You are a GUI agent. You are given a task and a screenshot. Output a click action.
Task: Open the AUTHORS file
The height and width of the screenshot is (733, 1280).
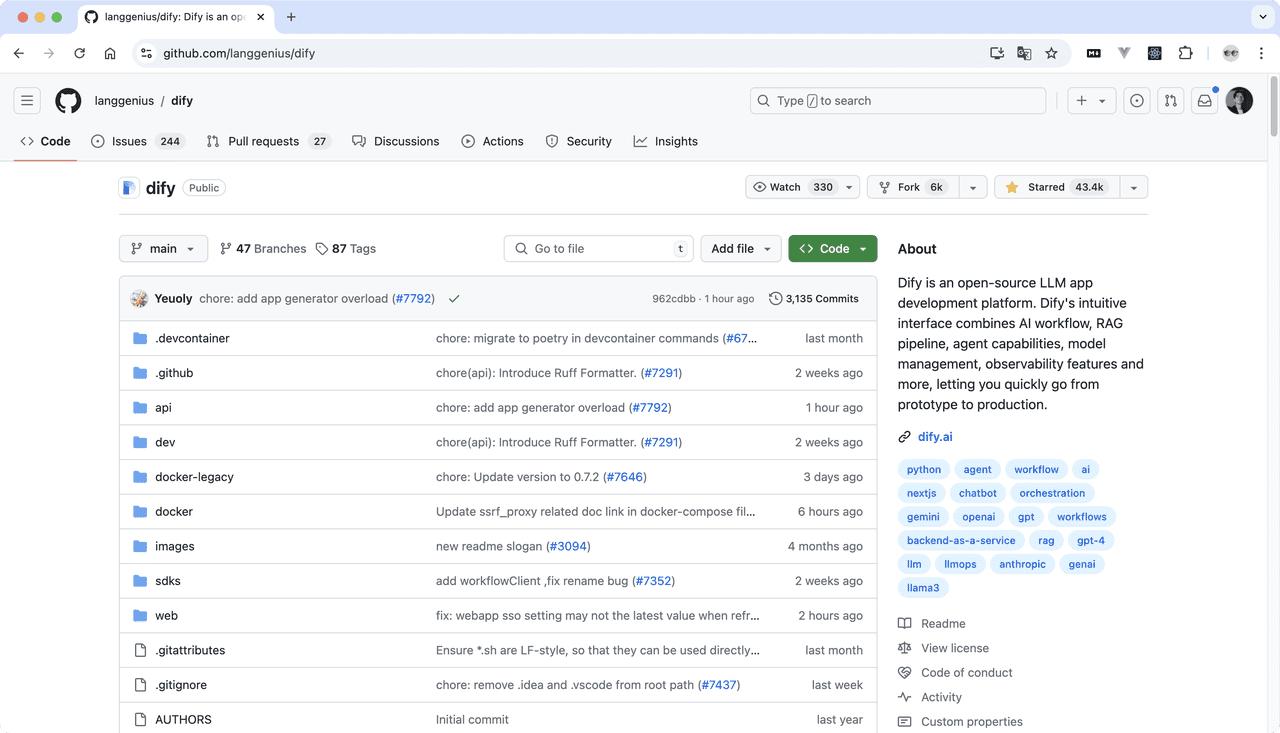pyautogui.click(x=183, y=719)
